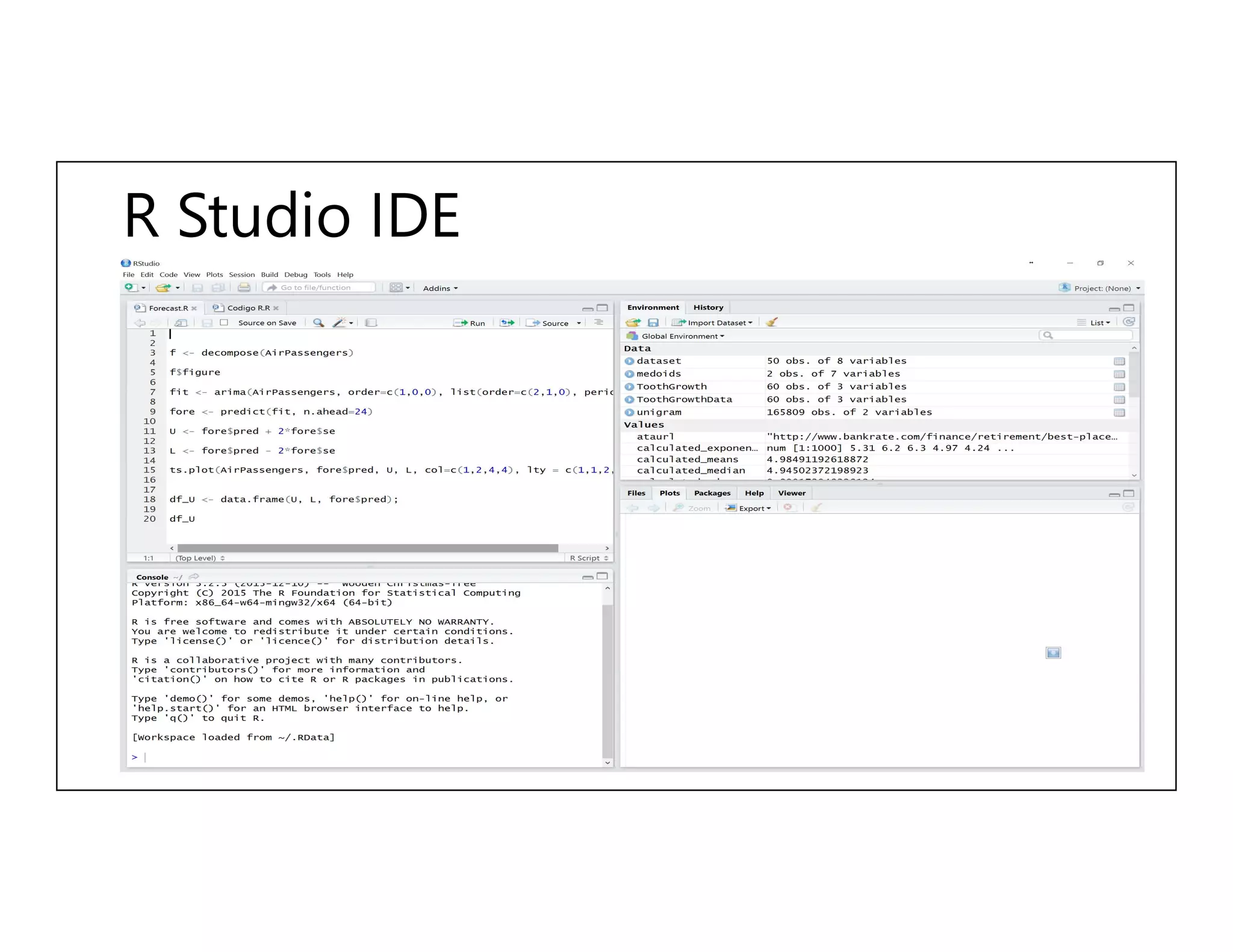
Task: Click the Go to file/function field
Action: pyautogui.click(x=319, y=288)
